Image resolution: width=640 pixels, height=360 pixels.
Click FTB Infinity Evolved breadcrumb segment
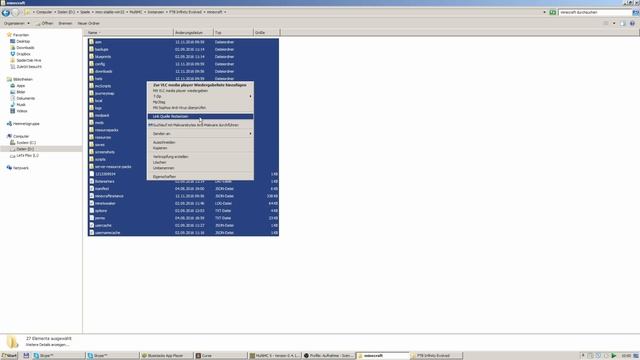pos(185,12)
